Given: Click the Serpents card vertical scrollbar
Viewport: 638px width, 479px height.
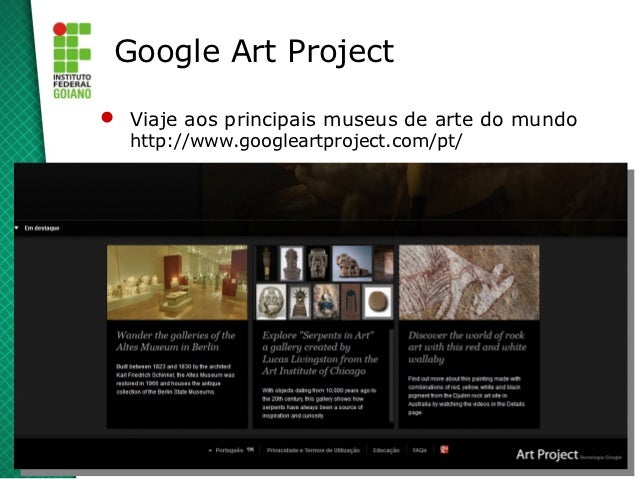Looking at the screenshot, I should tap(391, 376).
